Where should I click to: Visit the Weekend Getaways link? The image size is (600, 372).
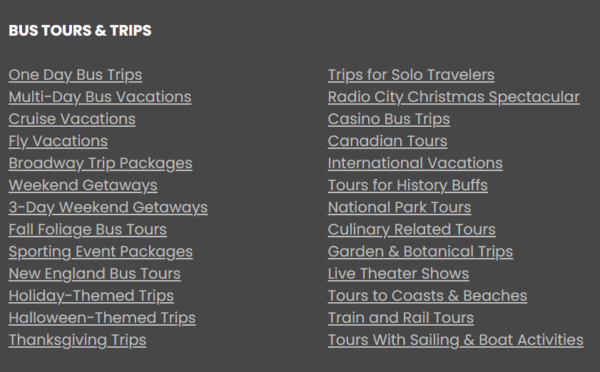83,186
